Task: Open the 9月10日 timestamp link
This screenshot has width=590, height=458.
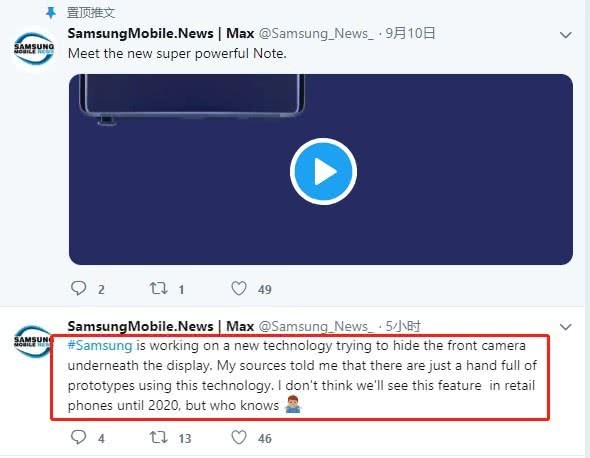Action: click(410, 33)
